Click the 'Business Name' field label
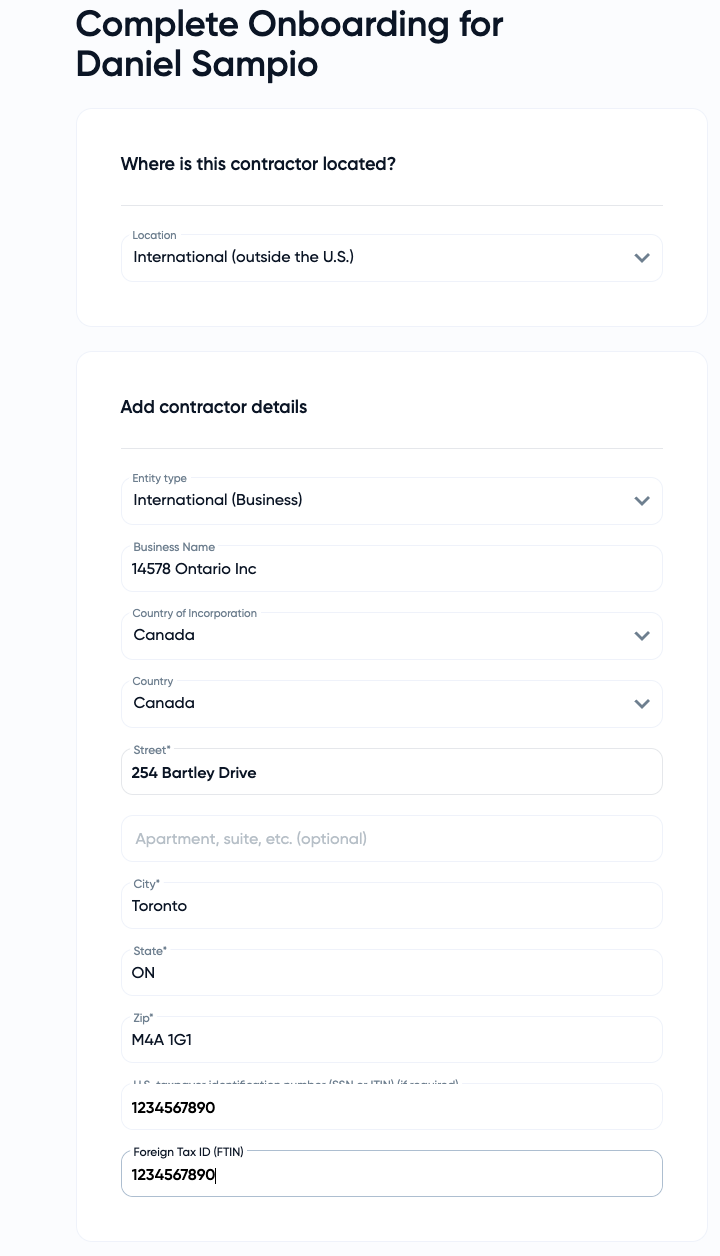The image size is (720, 1256). [x=174, y=547]
